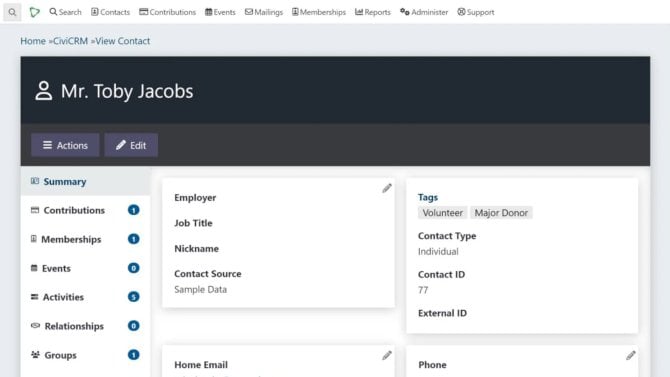Click the Edit contact button
670x377 pixels.
[x=131, y=145]
